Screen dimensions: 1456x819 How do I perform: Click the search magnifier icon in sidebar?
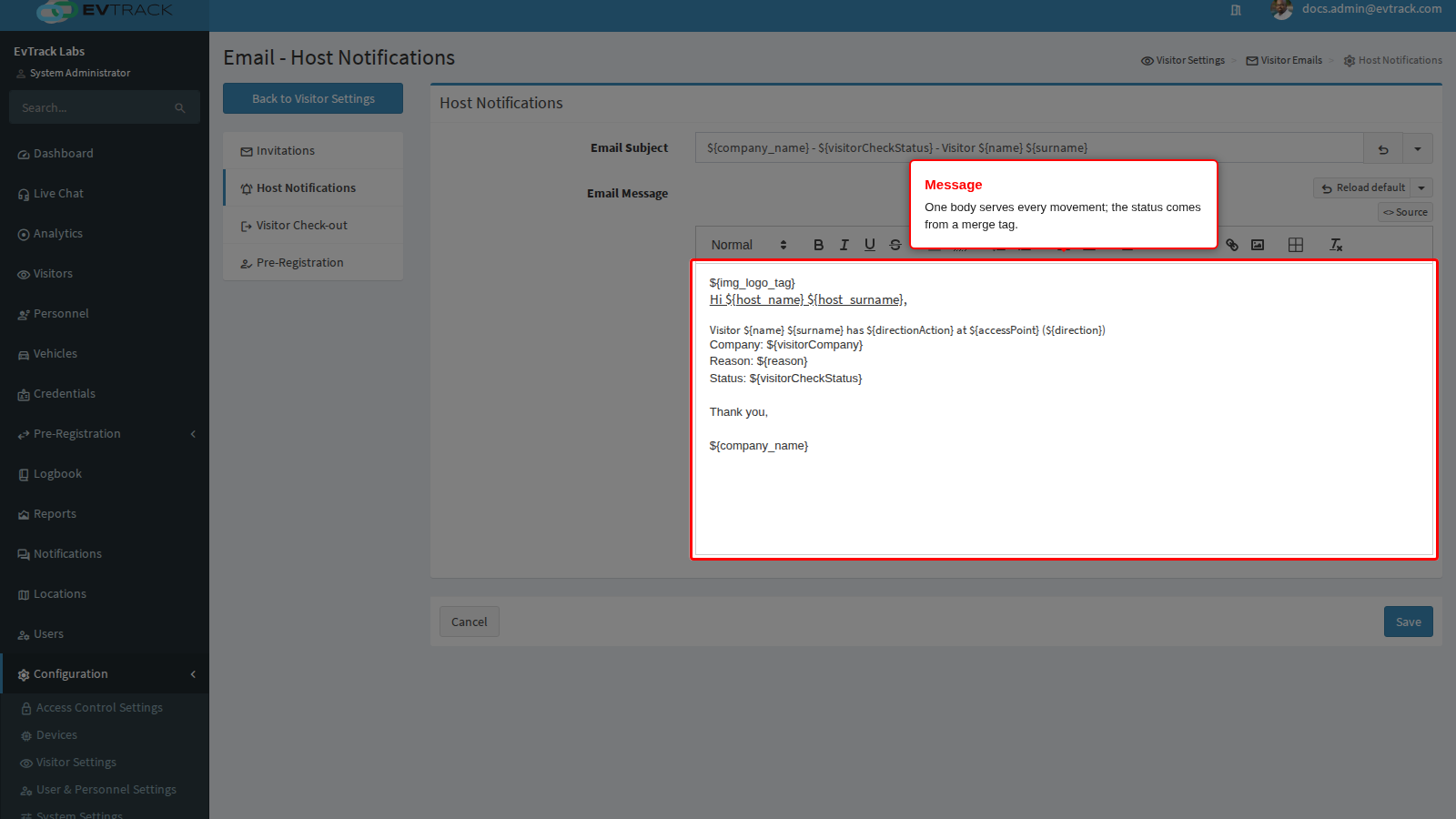click(180, 108)
